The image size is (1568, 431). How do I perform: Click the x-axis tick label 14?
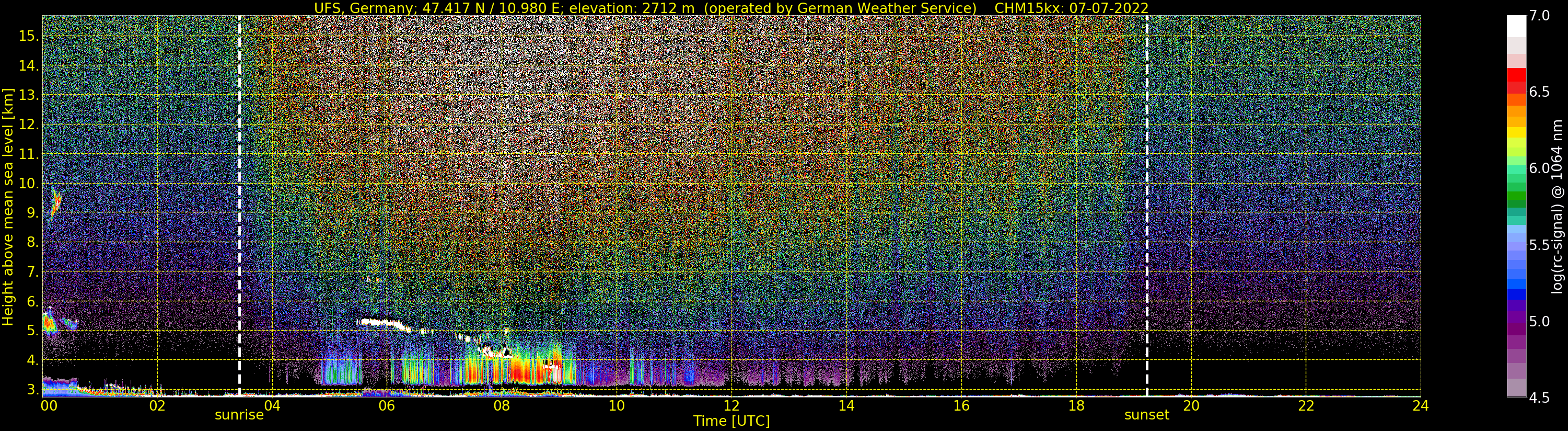tap(846, 406)
